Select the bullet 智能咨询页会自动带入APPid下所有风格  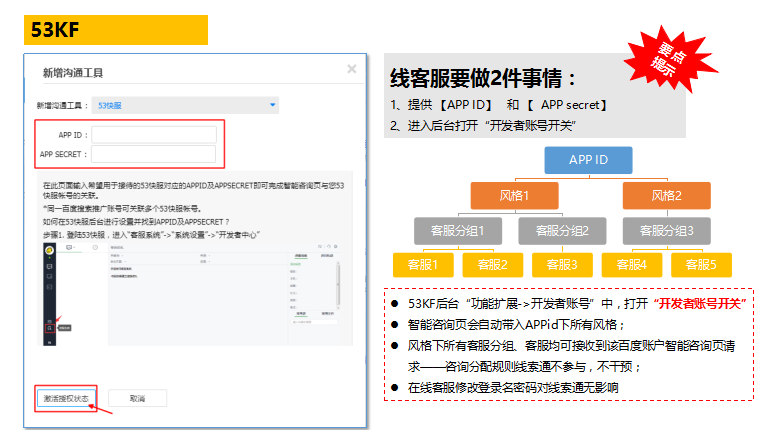pyautogui.click(x=516, y=325)
